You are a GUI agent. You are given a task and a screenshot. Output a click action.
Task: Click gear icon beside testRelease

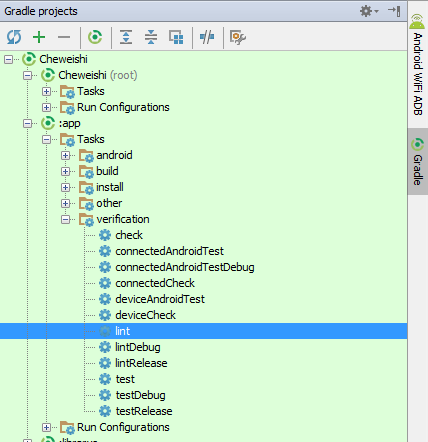(x=105, y=411)
